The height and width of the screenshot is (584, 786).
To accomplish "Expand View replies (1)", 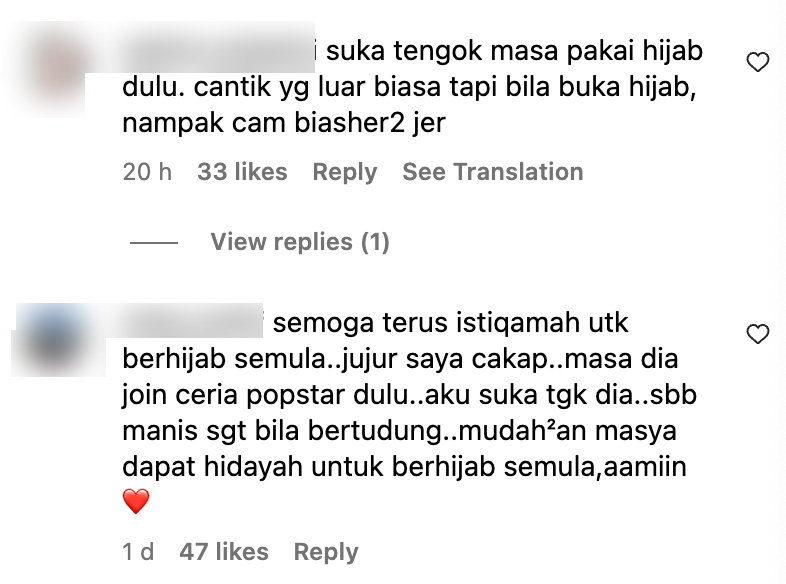I will (x=300, y=242).
